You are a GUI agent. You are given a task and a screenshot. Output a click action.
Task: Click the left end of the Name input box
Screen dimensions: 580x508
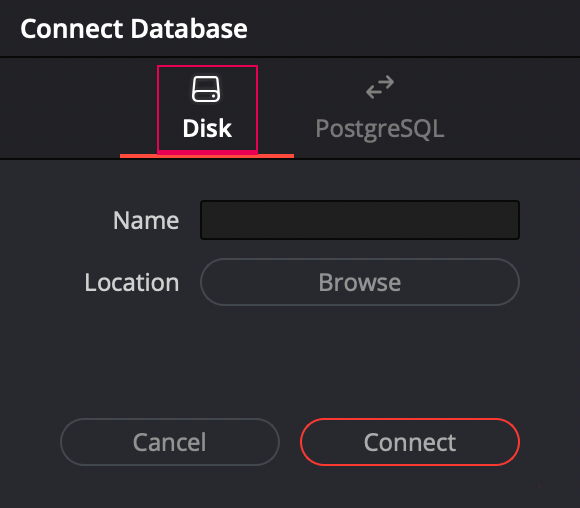209,220
